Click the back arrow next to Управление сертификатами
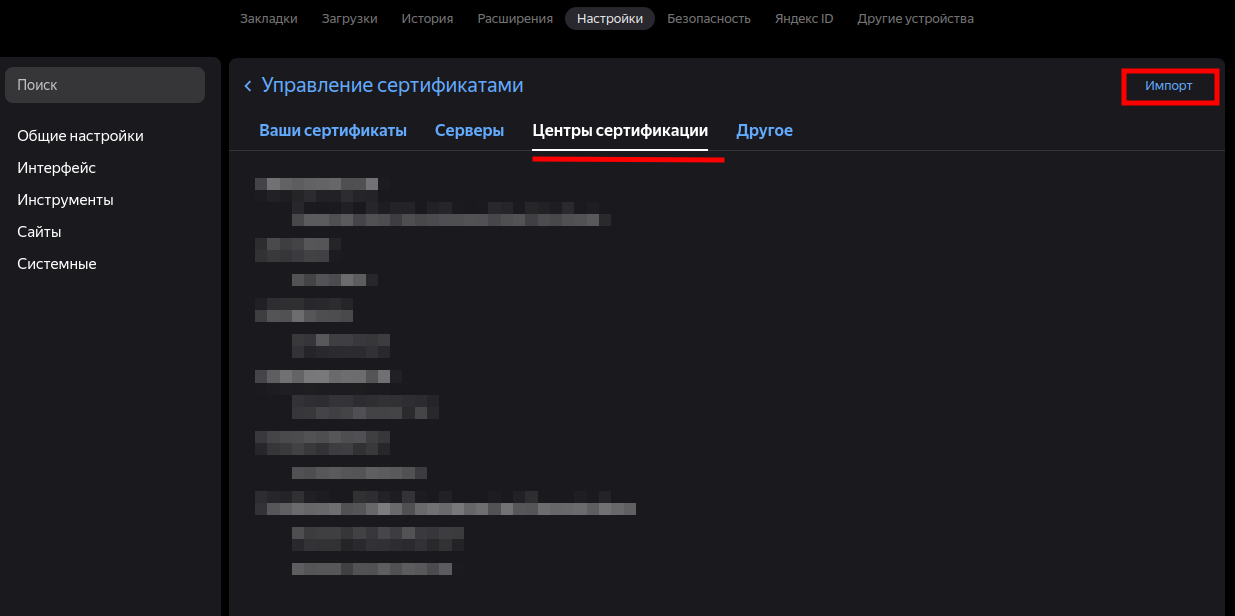This screenshot has width=1235, height=616. [248, 87]
